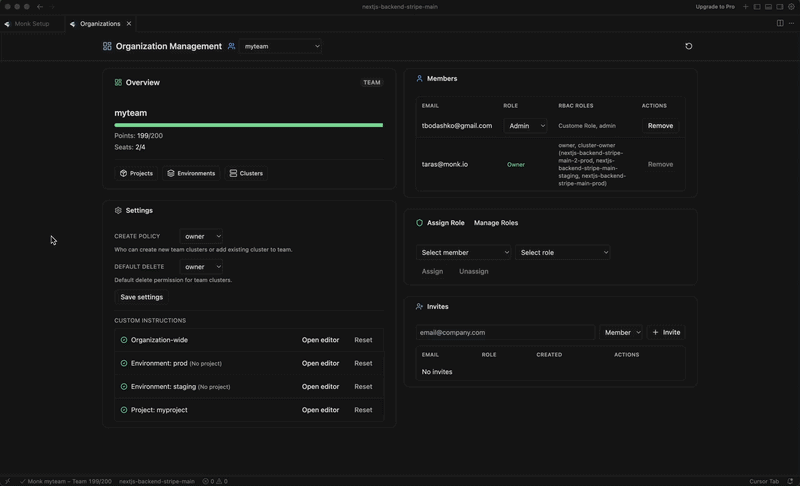Click the green check next to Project: myproject
Screen dimensions: 800x486
[124, 410]
